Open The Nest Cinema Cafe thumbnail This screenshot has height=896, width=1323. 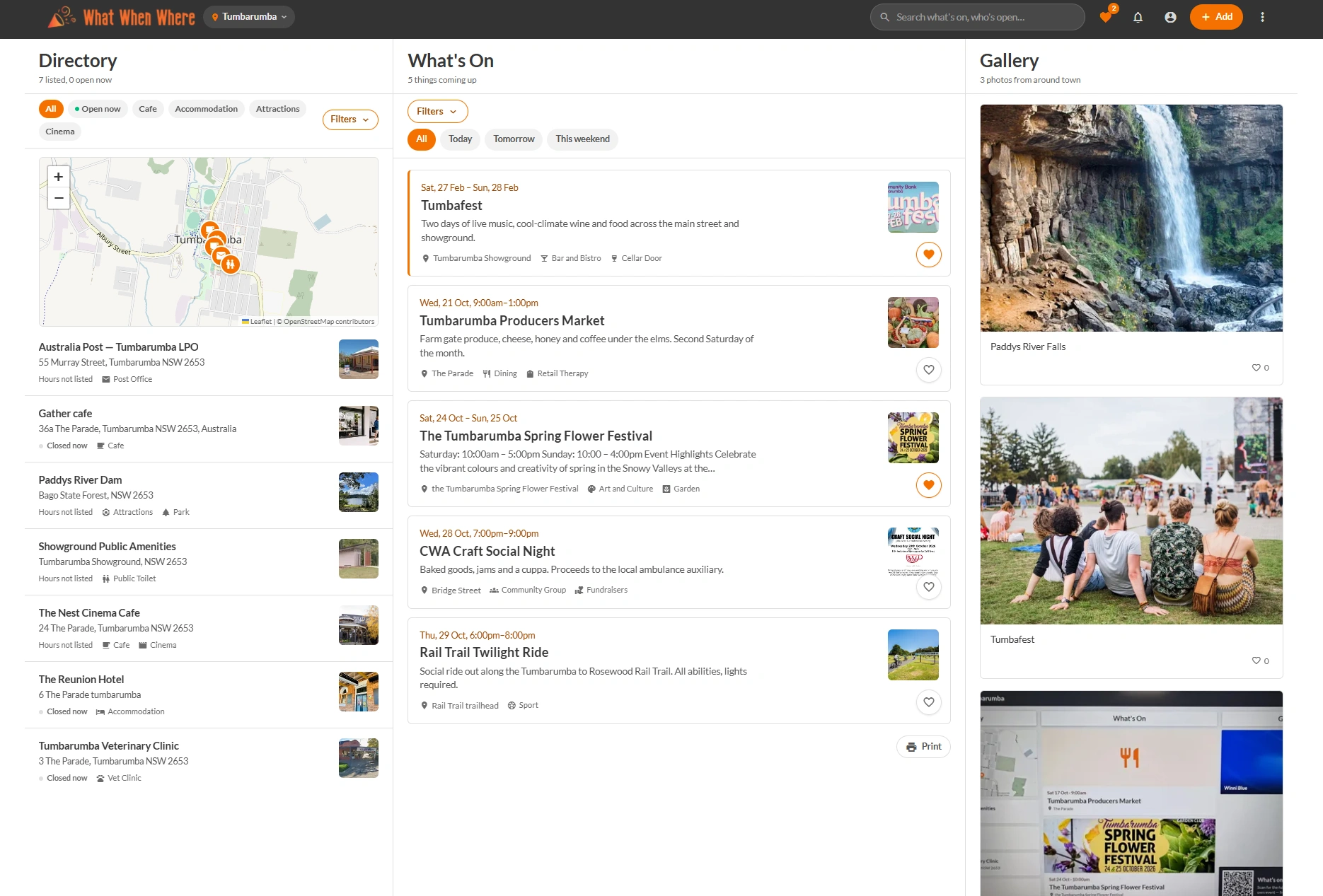[x=359, y=625]
